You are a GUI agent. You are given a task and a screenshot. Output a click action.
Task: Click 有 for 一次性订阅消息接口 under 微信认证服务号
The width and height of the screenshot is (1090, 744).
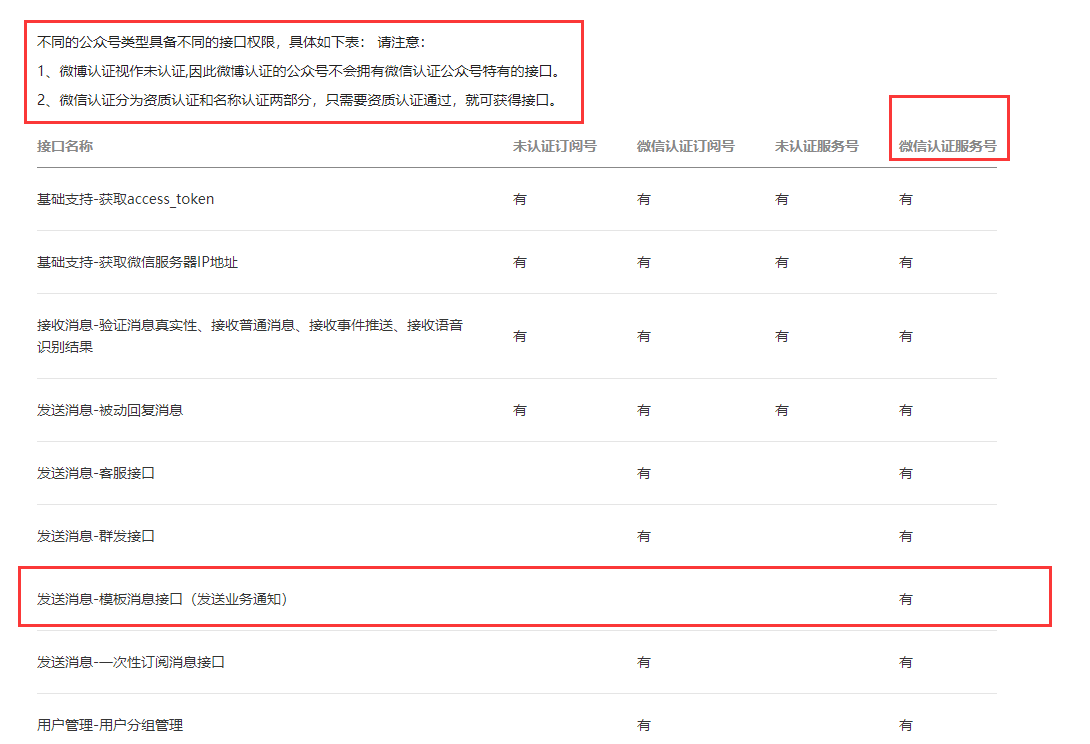click(x=905, y=663)
